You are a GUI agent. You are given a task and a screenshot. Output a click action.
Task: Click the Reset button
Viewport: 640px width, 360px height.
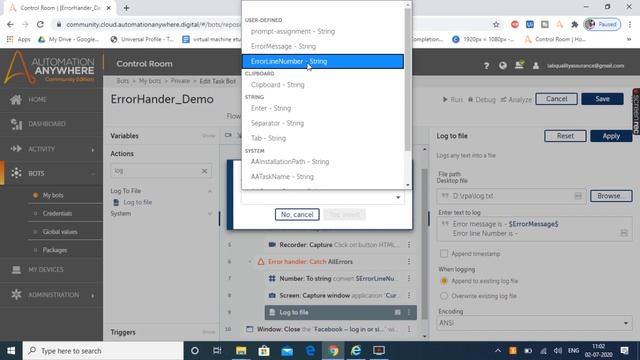tap(565, 136)
